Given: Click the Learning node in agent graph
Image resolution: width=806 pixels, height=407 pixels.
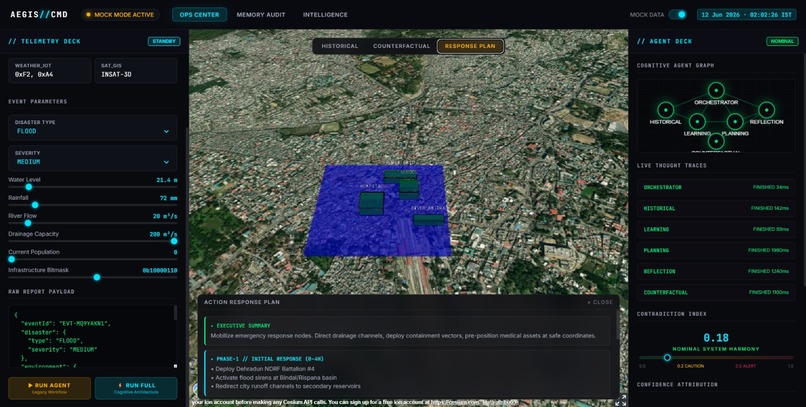Looking at the screenshot, I should pyautogui.click(x=697, y=122).
